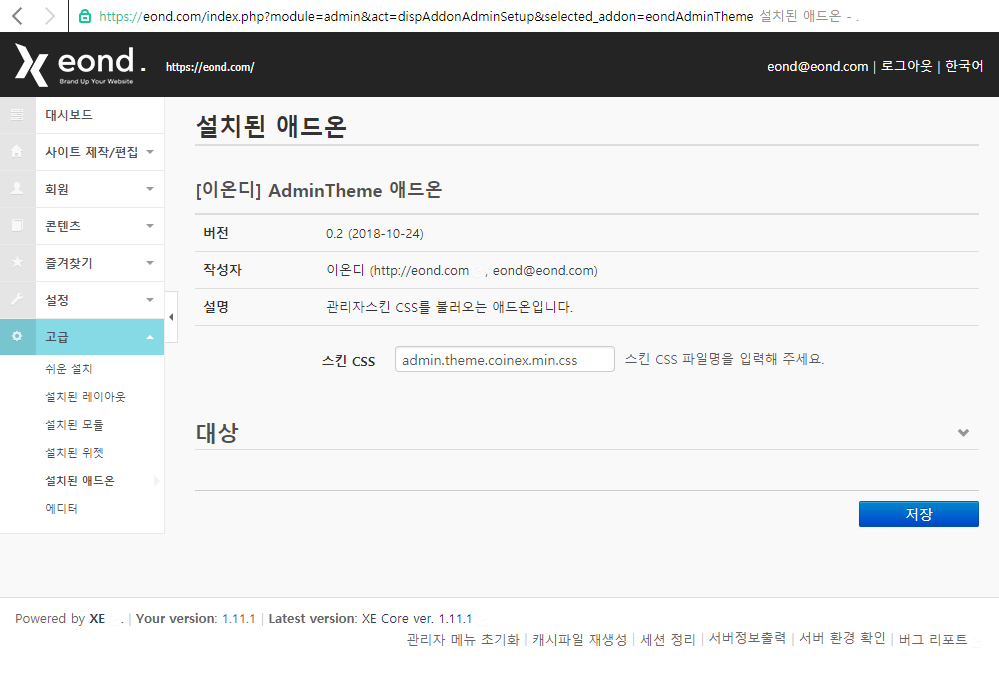The height and width of the screenshot is (677, 999).
Task: Click the home icon for site editing
Action: coord(17,152)
